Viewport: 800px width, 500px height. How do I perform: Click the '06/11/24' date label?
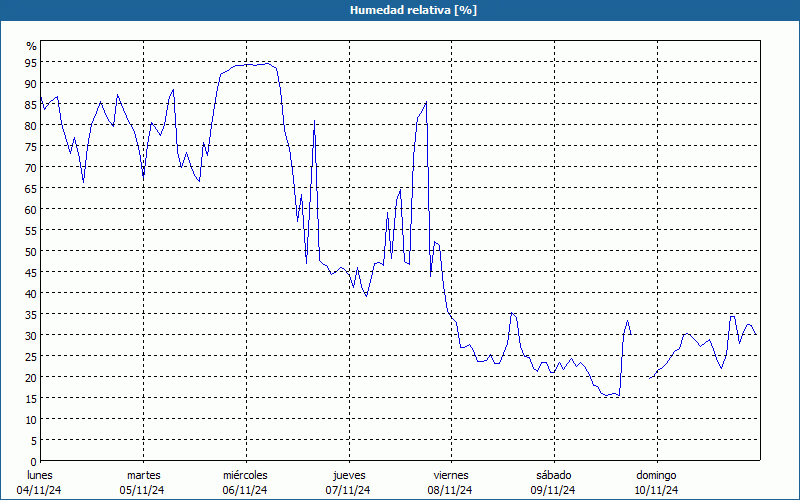245,490
